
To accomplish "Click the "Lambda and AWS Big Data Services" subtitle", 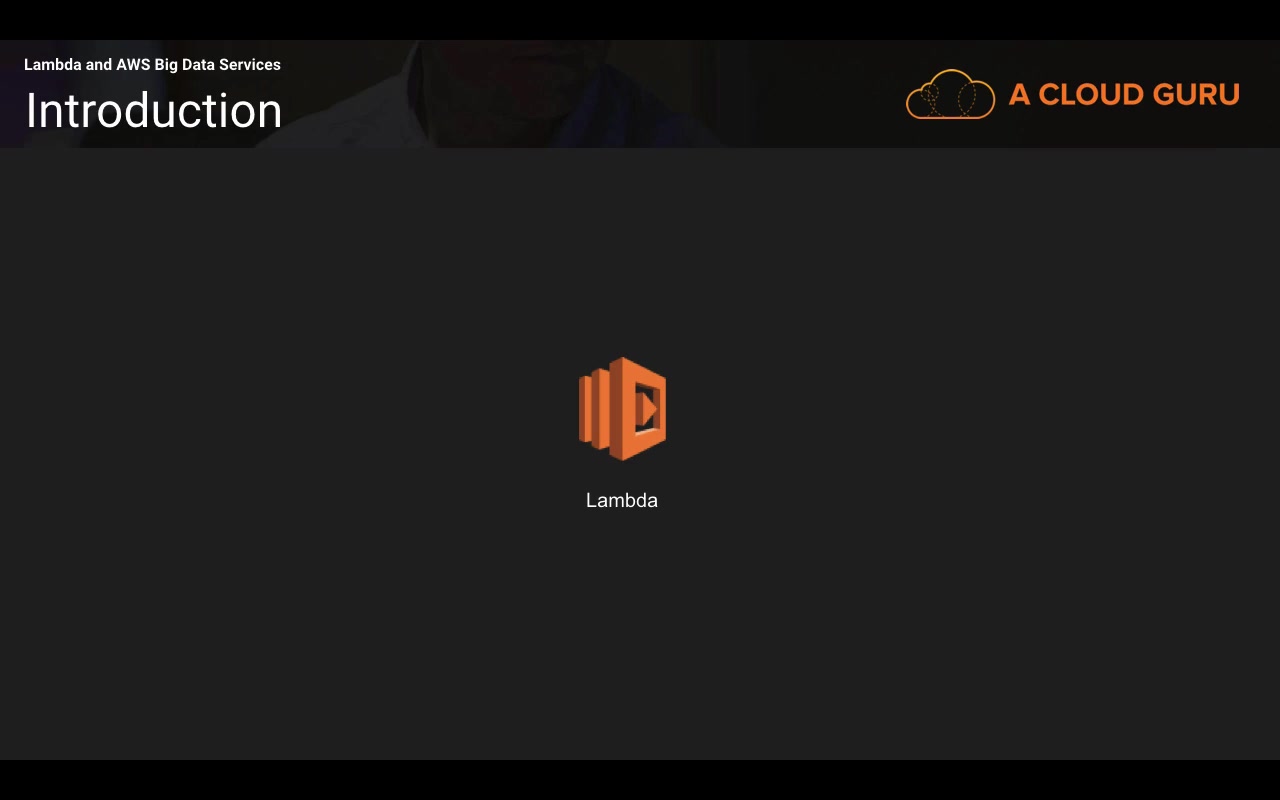I will click(x=152, y=65).
